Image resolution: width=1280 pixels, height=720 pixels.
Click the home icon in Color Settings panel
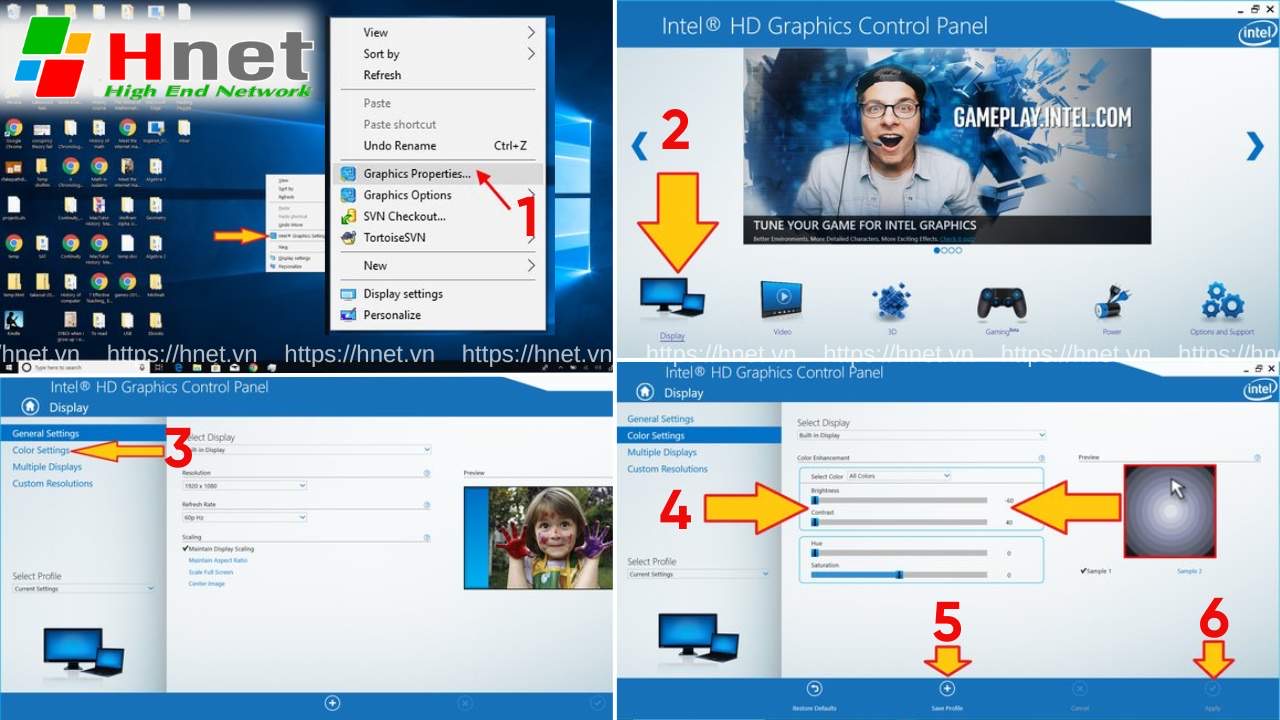pyautogui.click(x=645, y=392)
